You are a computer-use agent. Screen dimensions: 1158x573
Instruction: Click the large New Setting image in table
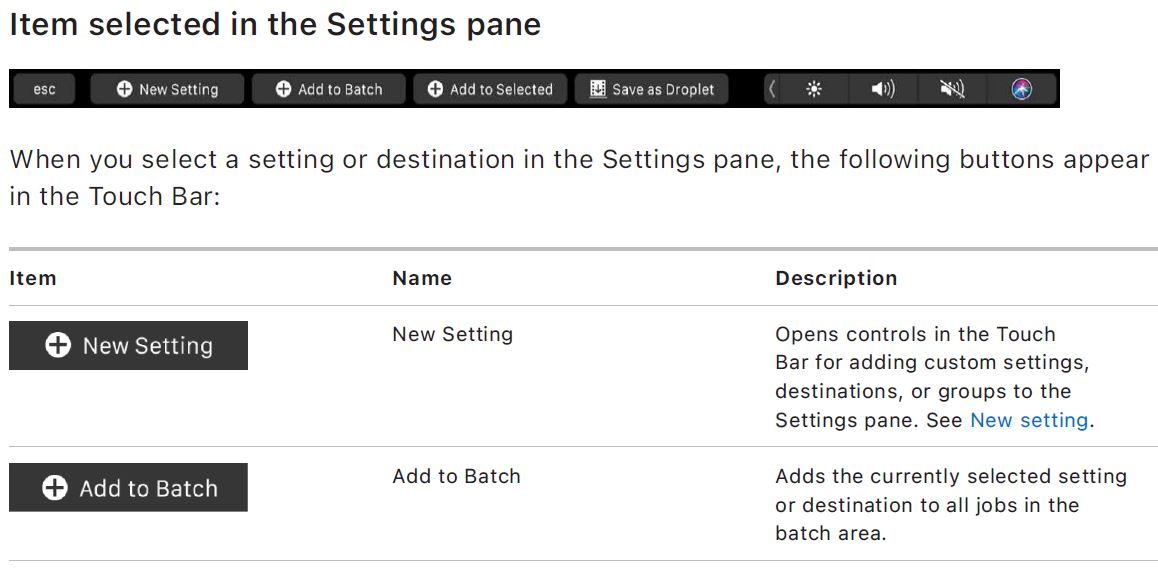click(128, 345)
